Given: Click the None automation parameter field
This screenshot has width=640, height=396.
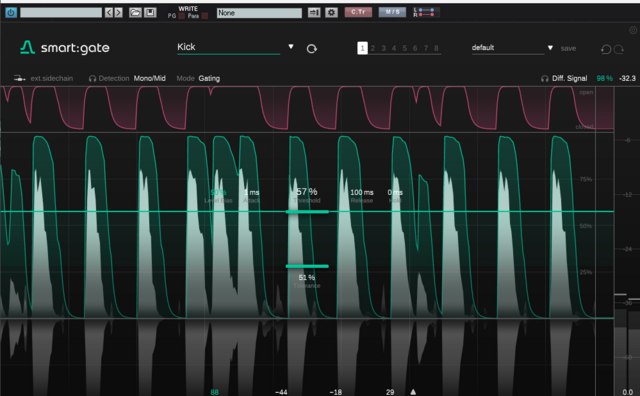Looking at the screenshot, I should [259, 13].
